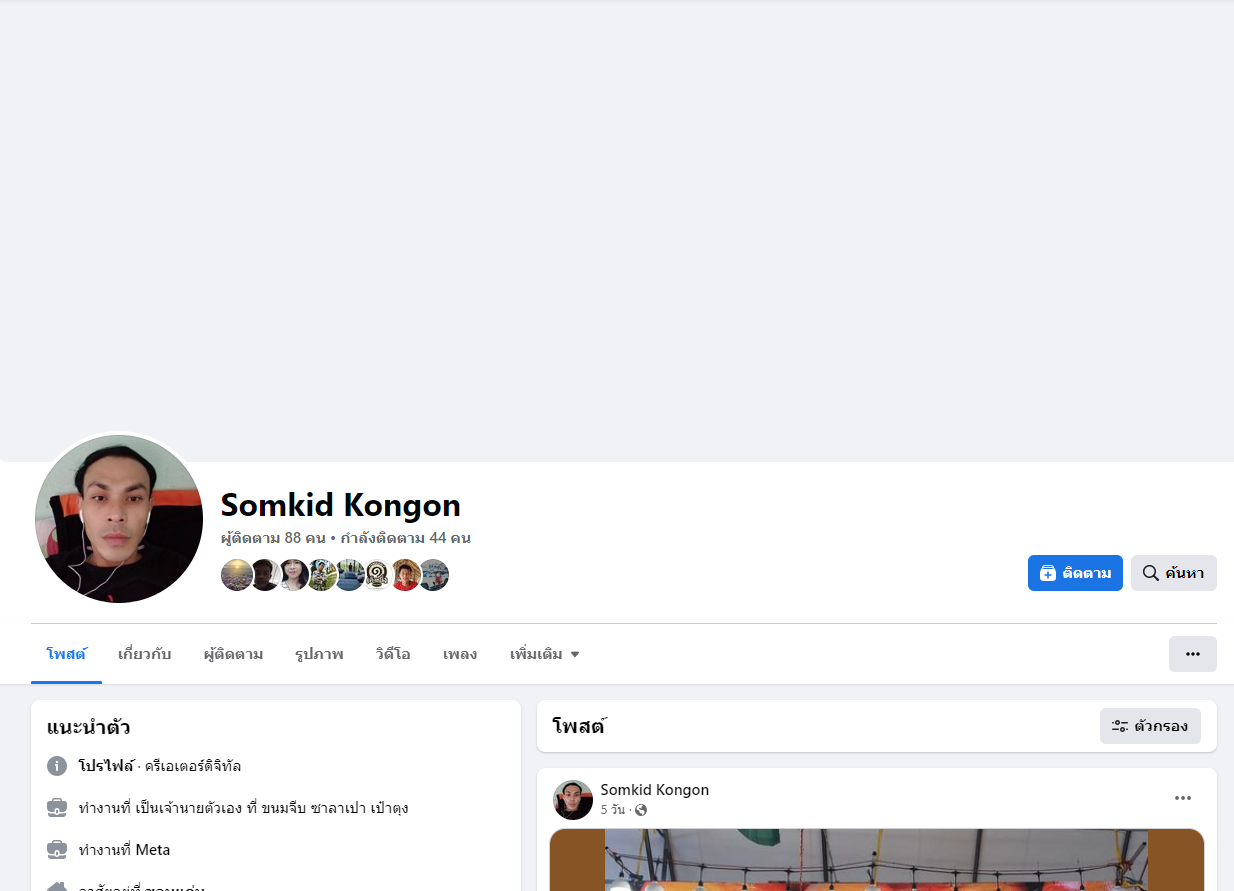1234x891 pixels.
Task: Switch to the ผู้ติดตาม tab
Action: pos(233,654)
